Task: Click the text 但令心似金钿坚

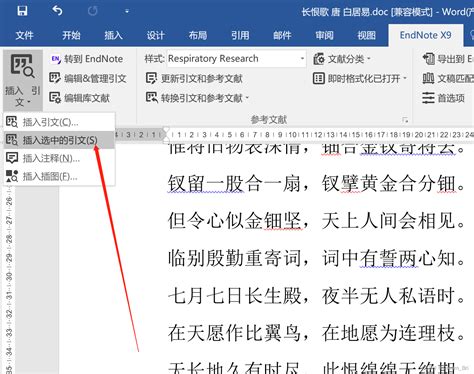Action: click(x=234, y=221)
